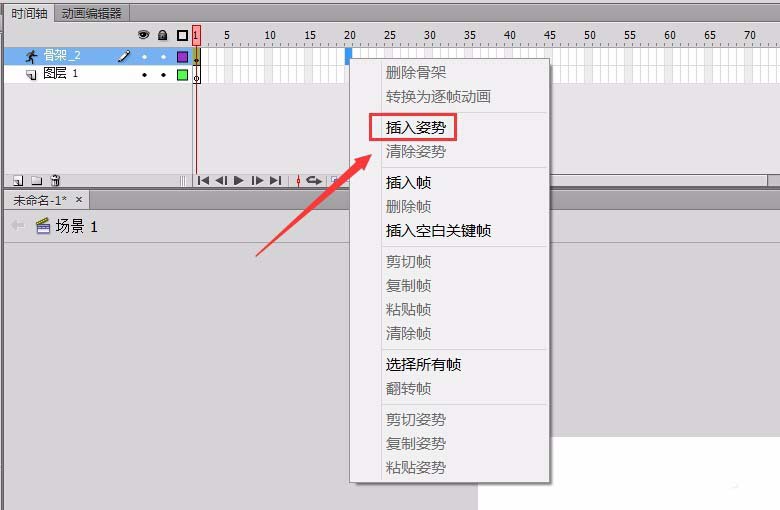
Task: Toggle lock all layers padlock icon
Action: pos(162,35)
